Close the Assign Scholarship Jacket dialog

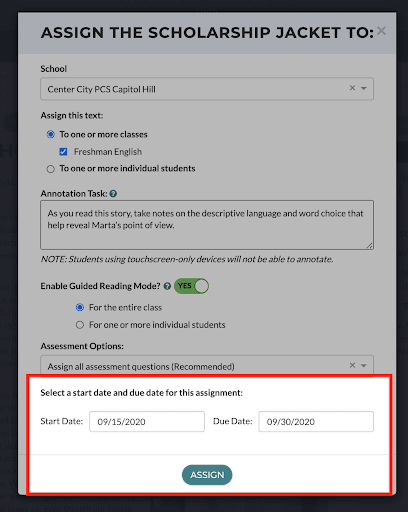(381, 31)
